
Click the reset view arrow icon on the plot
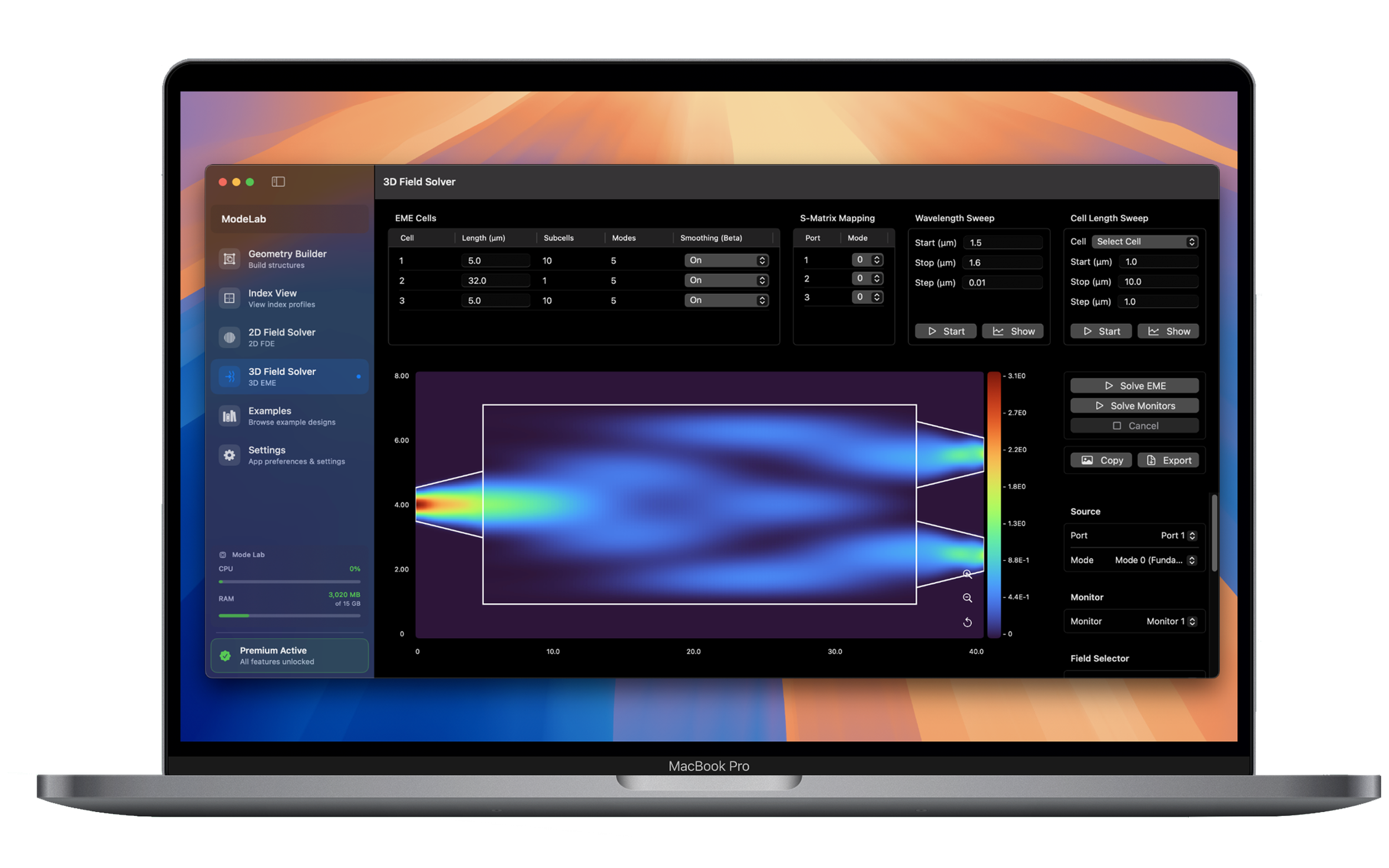click(x=967, y=623)
